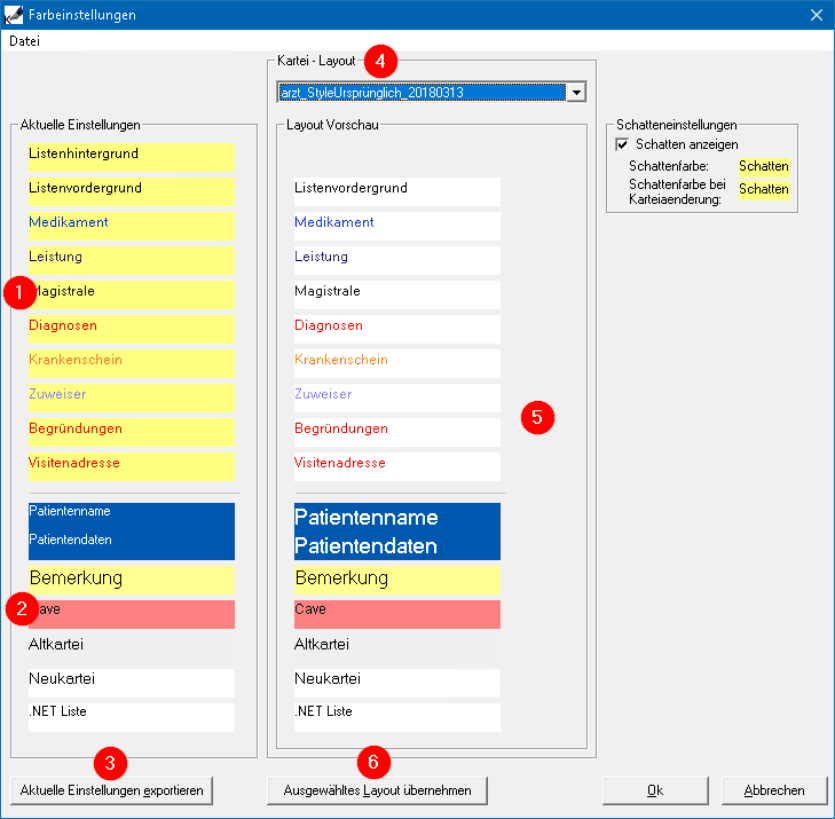Close the Farbeinstellungen window
Screen dimensions: 835x819
pos(816,15)
